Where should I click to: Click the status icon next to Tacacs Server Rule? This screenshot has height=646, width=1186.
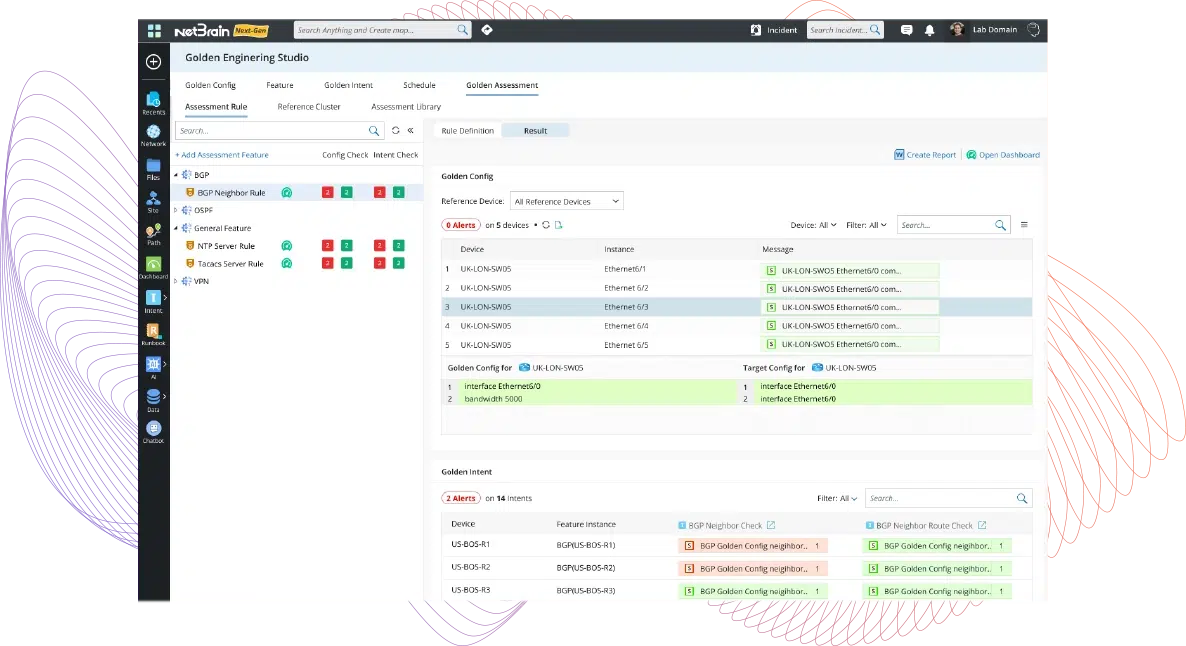click(287, 263)
